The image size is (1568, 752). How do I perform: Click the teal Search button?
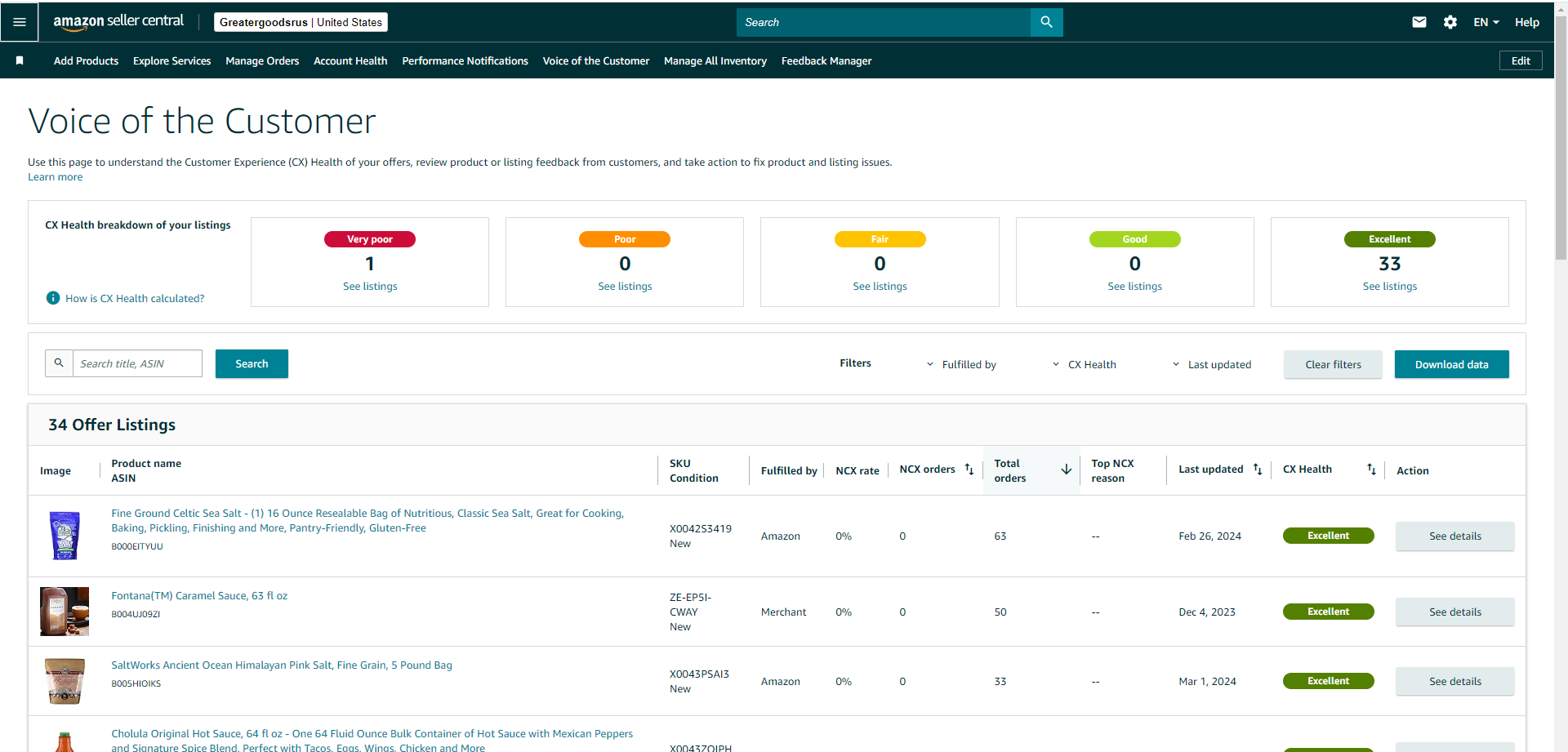point(252,363)
